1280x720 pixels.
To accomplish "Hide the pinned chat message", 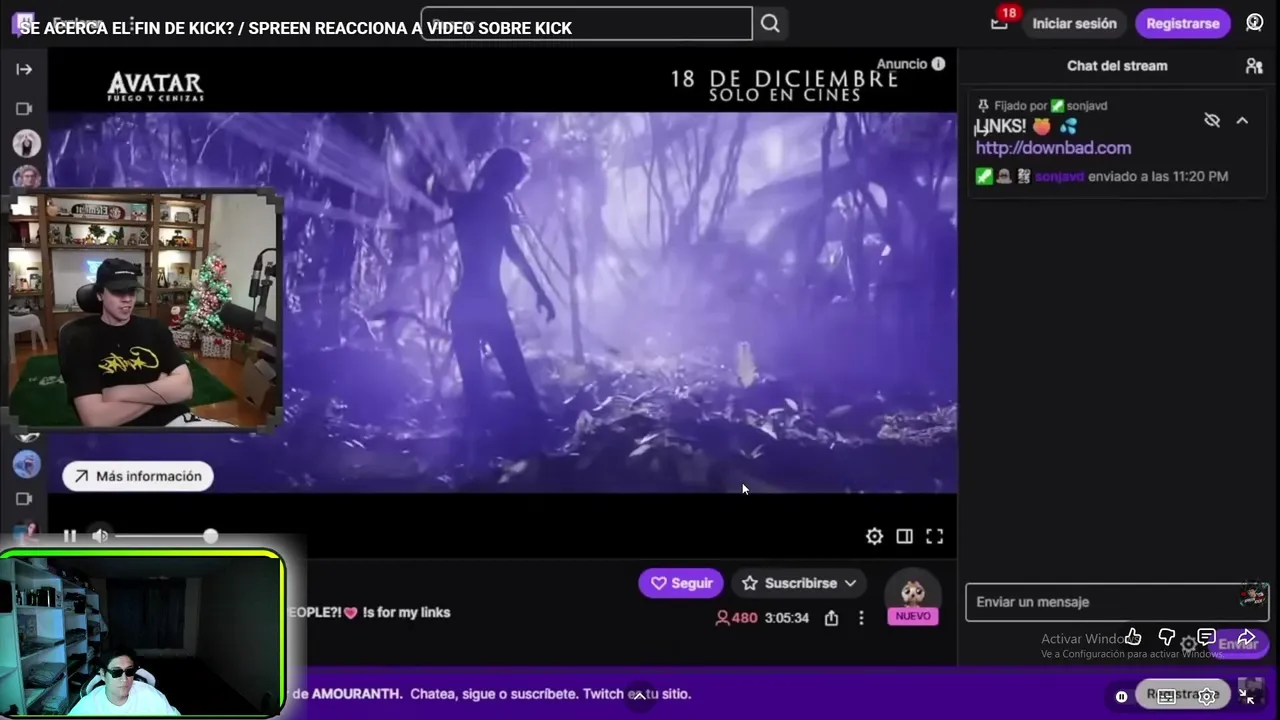I will [x=1212, y=121].
